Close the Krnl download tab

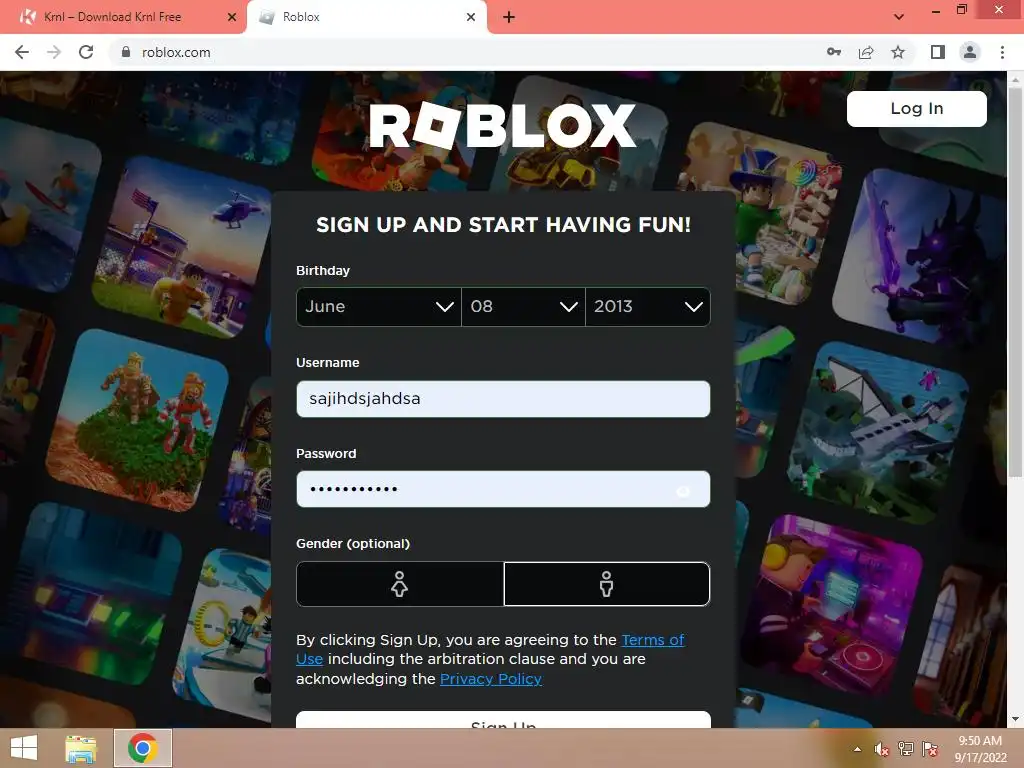(232, 17)
